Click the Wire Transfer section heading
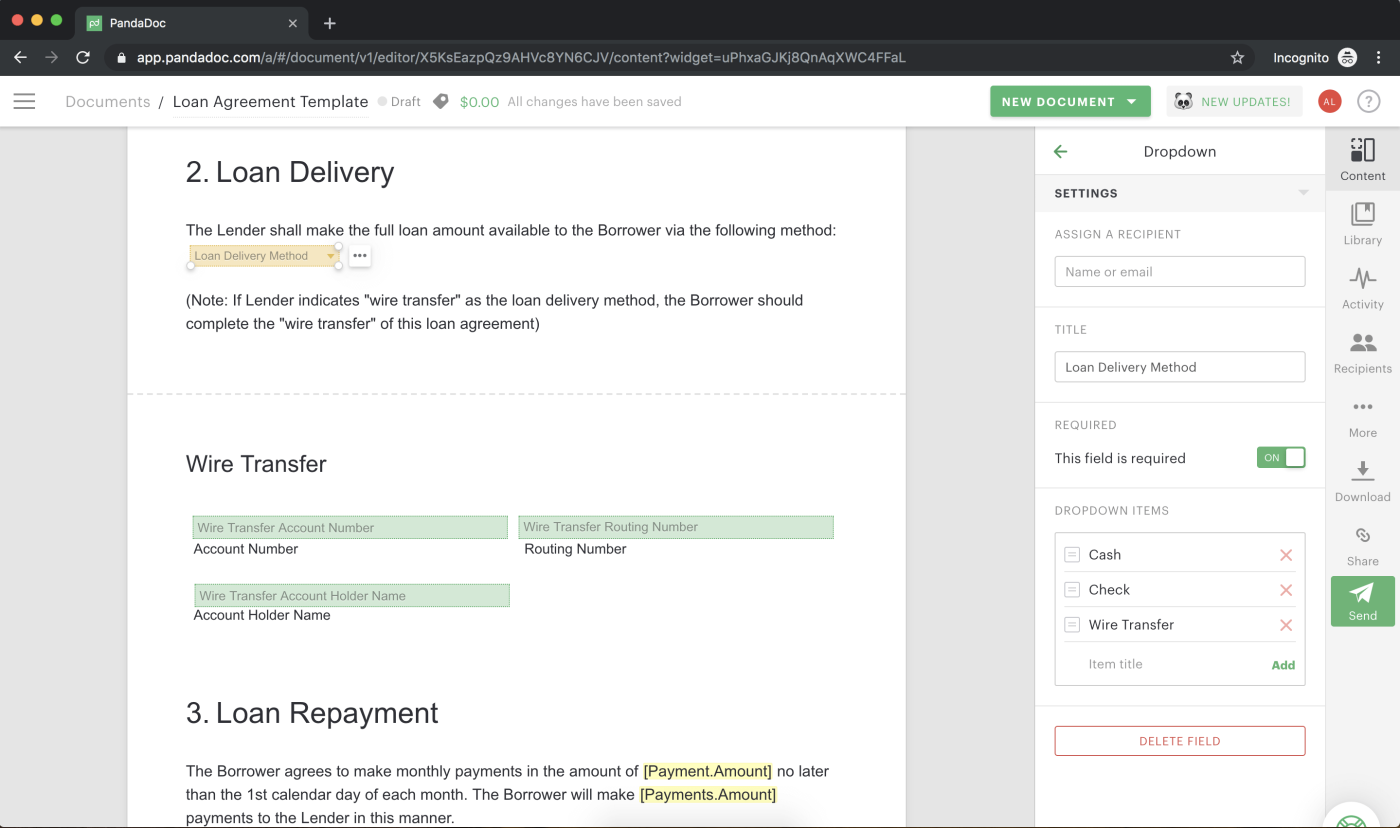Image resolution: width=1400 pixels, height=828 pixels. coord(256,464)
